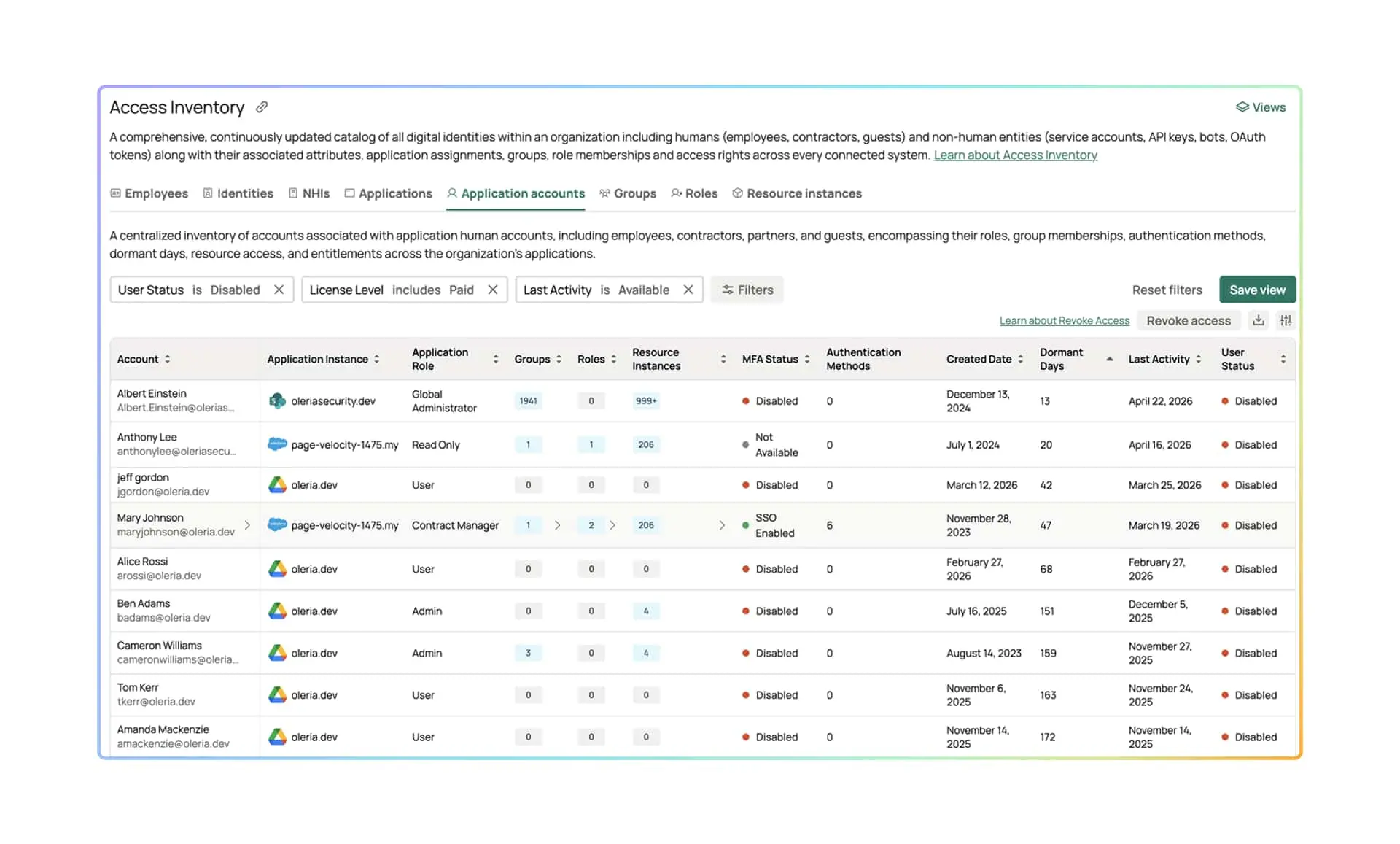Switch to the Employees tab
The height and width of the screenshot is (844, 1400).
pos(149,193)
